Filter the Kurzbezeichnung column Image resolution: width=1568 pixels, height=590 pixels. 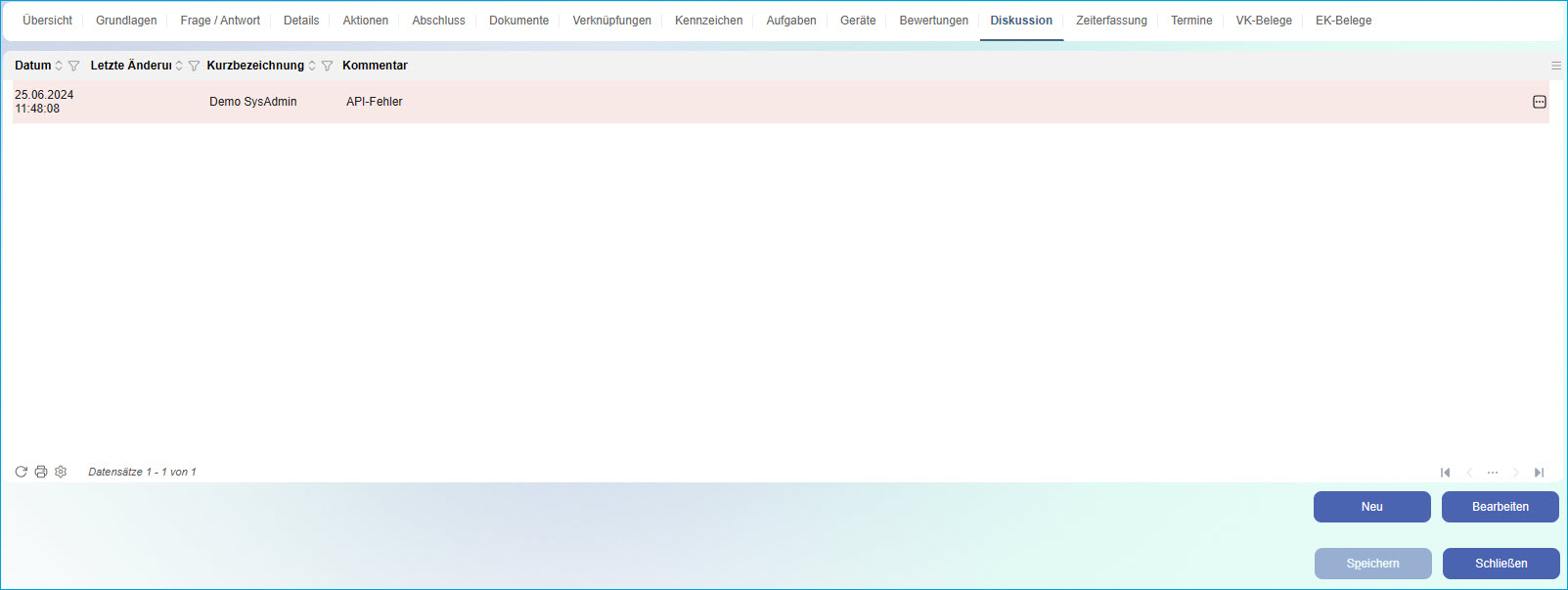[x=327, y=66]
